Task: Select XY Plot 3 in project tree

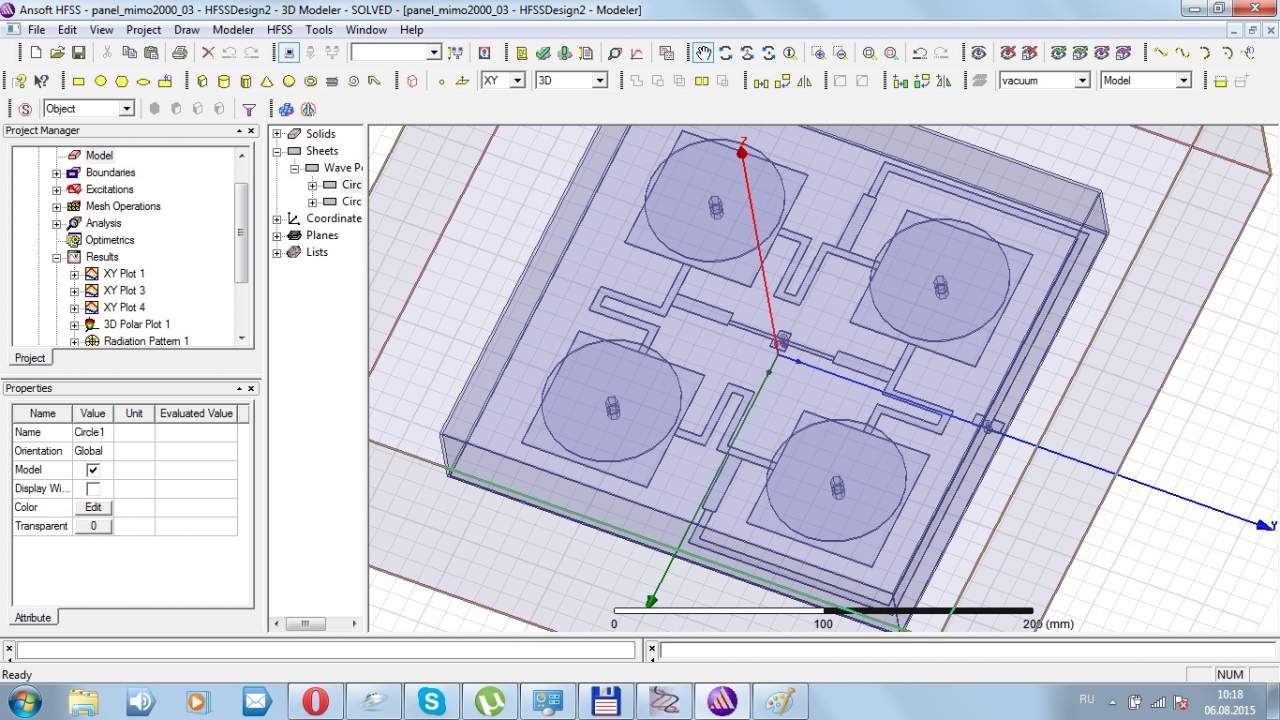Action: pyautogui.click(x=124, y=290)
